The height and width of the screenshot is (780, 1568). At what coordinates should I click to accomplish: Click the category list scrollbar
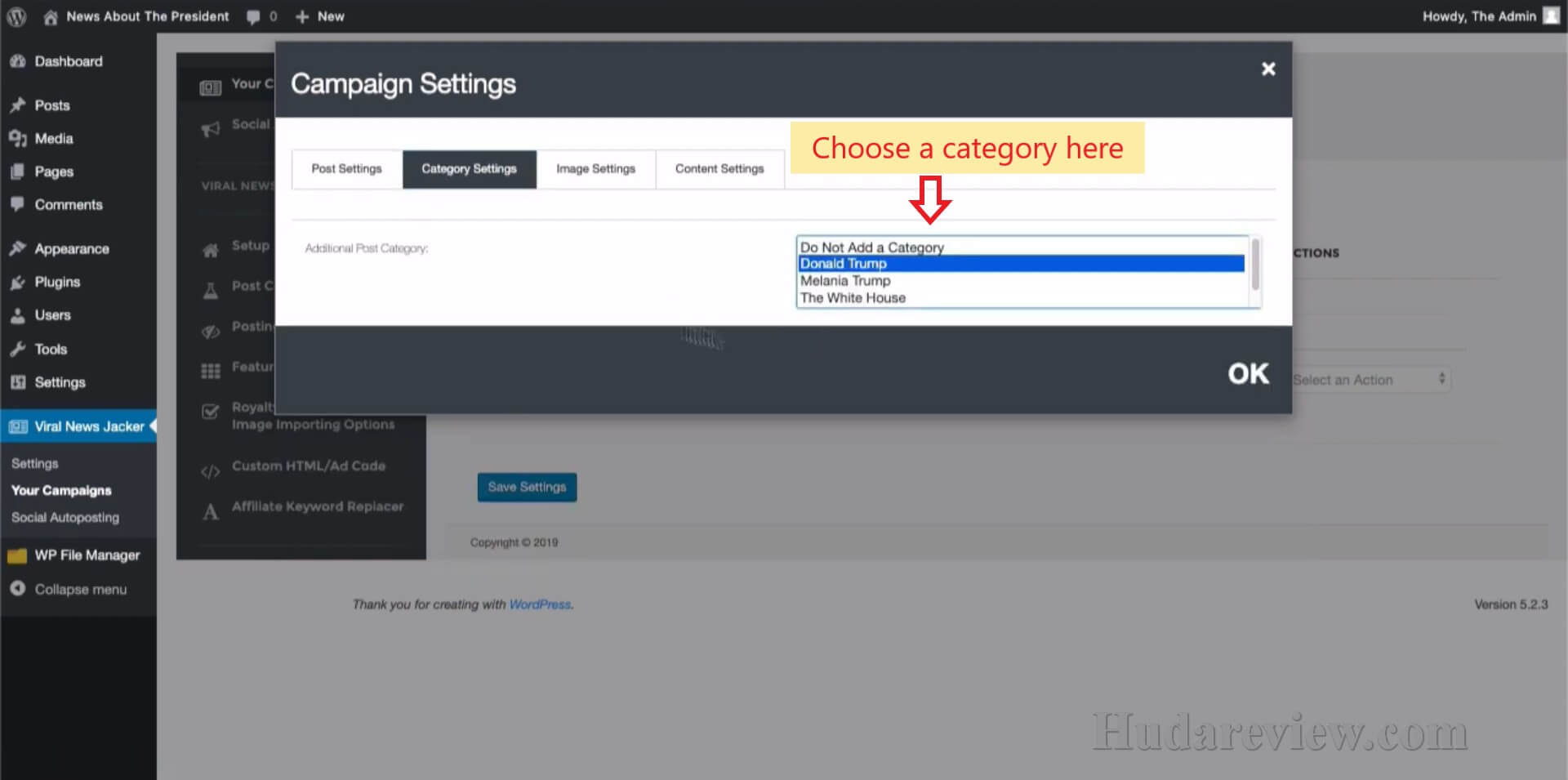(1255, 265)
